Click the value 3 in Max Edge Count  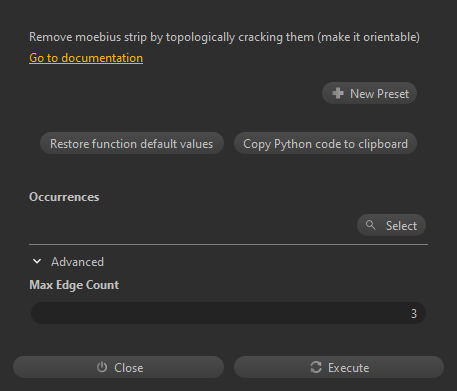414,314
